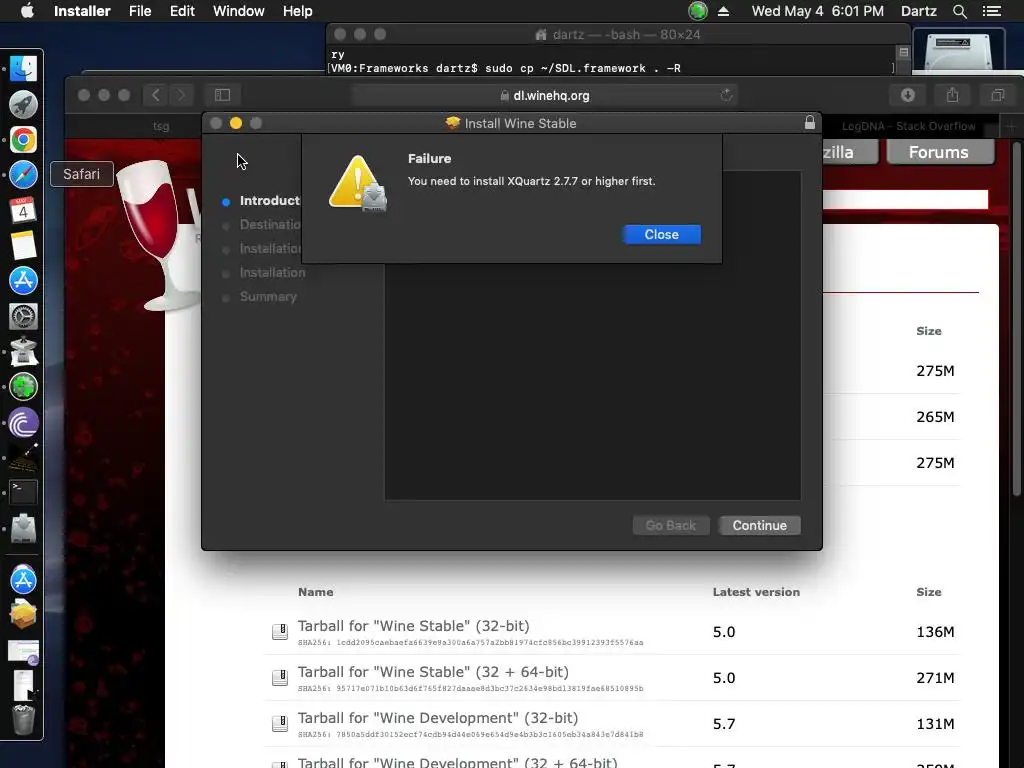This screenshot has height=768, width=1024.
Task: Click the dl.winehq.org address field in Safari
Action: [x=545, y=95]
